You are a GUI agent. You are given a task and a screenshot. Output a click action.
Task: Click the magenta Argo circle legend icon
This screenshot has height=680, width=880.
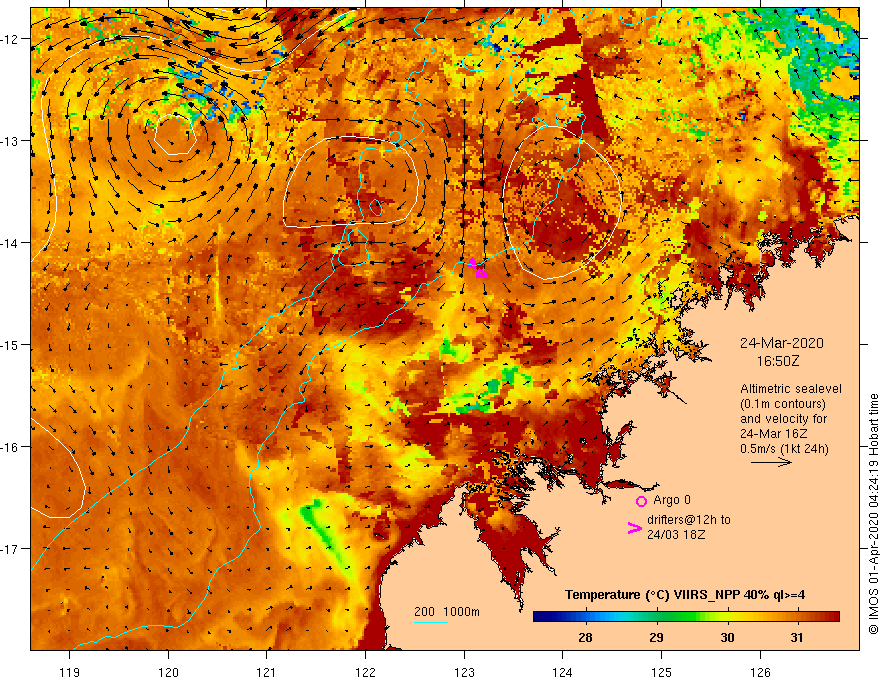pyautogui.click(x=641, y=501)
